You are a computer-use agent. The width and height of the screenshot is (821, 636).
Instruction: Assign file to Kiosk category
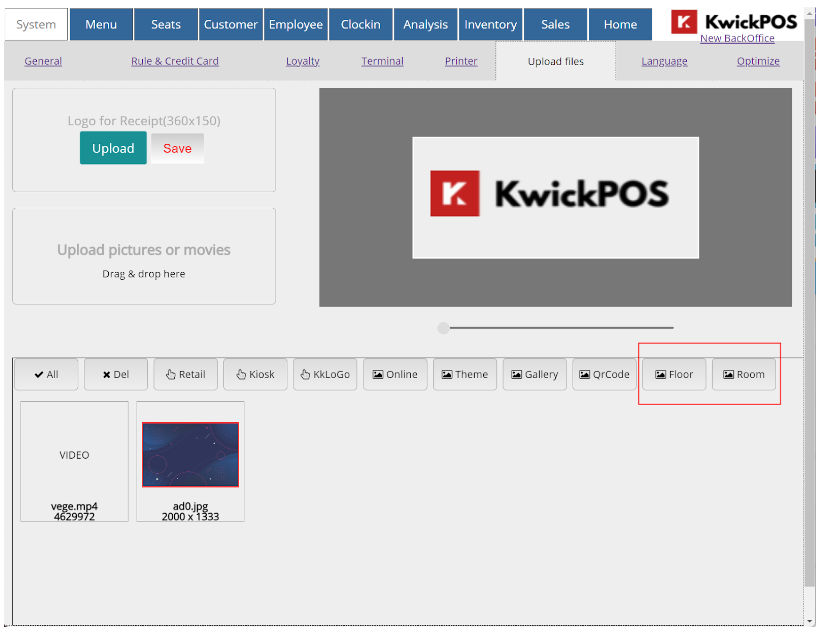coord(255,374)
